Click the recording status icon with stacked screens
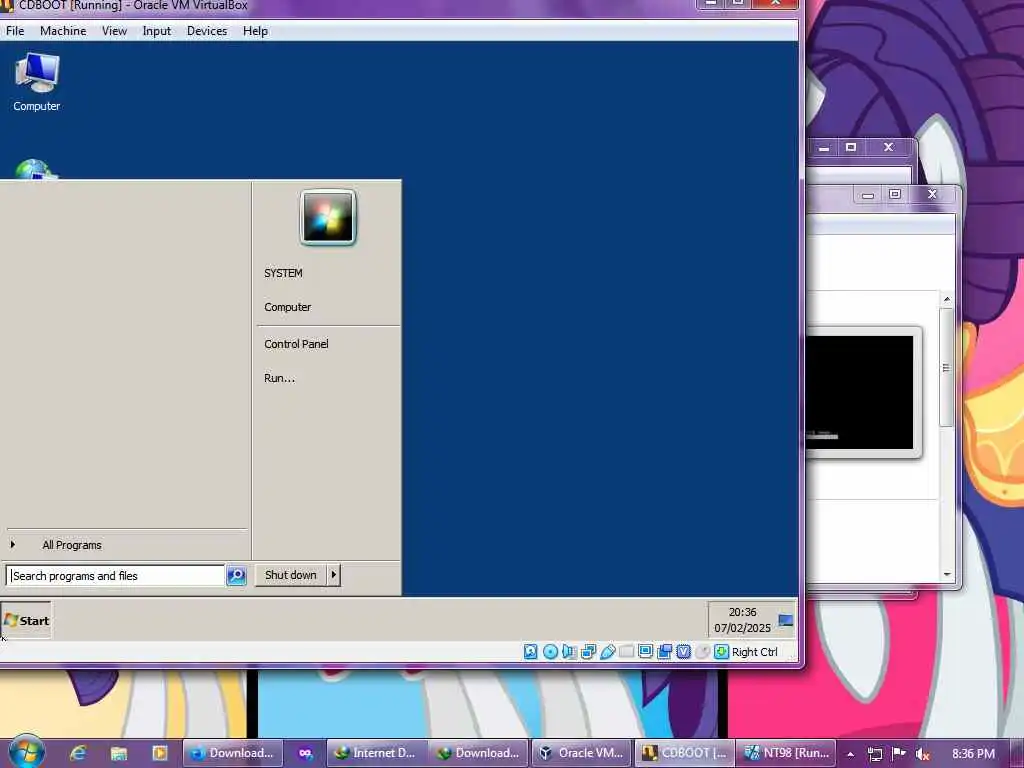The width and height of the screenshot is (1024, 768). (664, 651)
